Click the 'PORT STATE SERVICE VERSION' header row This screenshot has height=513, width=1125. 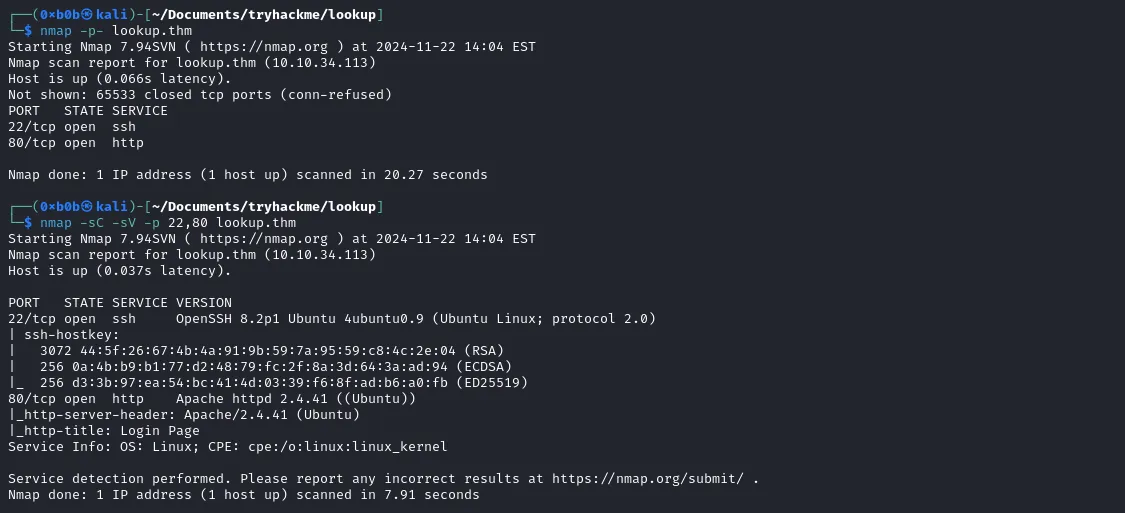point(120,302)
